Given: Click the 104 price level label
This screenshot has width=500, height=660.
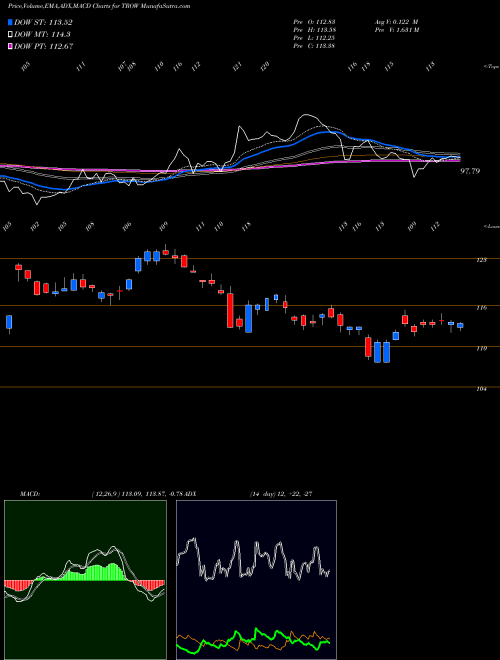Looking at the screenshot, I should [482, 389].
